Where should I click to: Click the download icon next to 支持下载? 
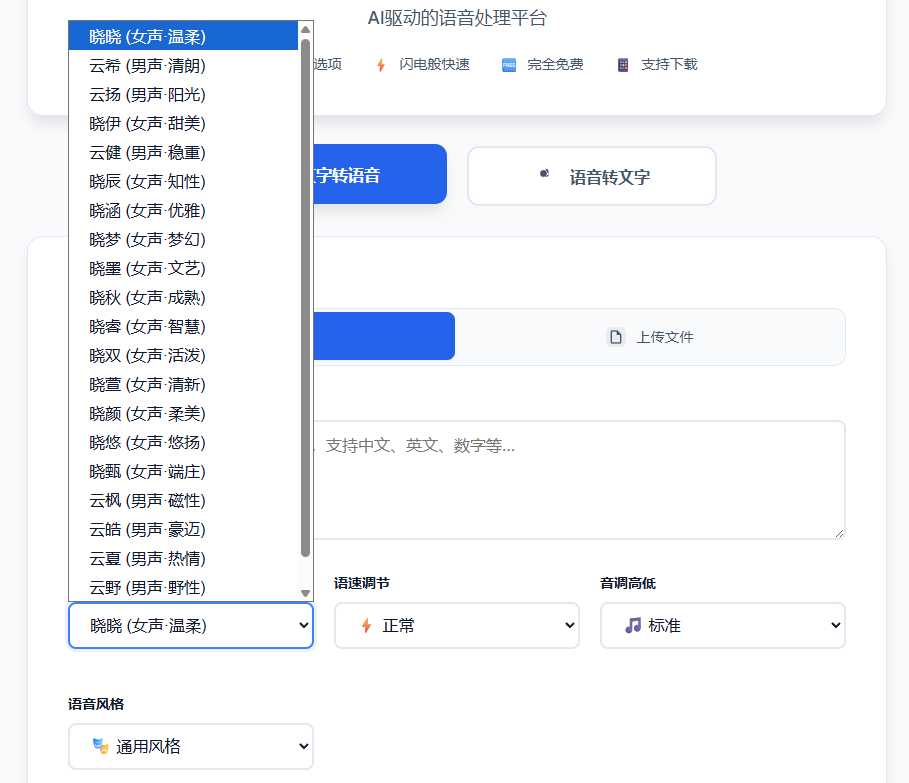click(x=625, y=64)
